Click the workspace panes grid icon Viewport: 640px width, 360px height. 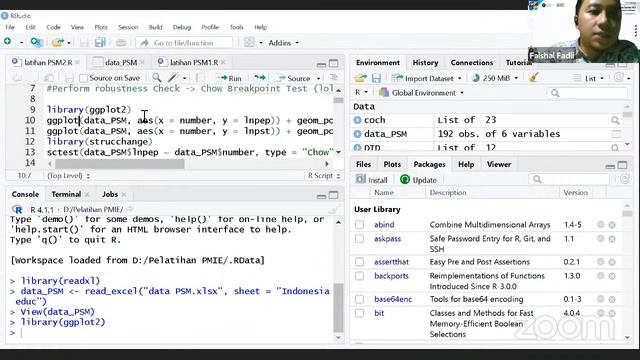click(x=249, y=42)
